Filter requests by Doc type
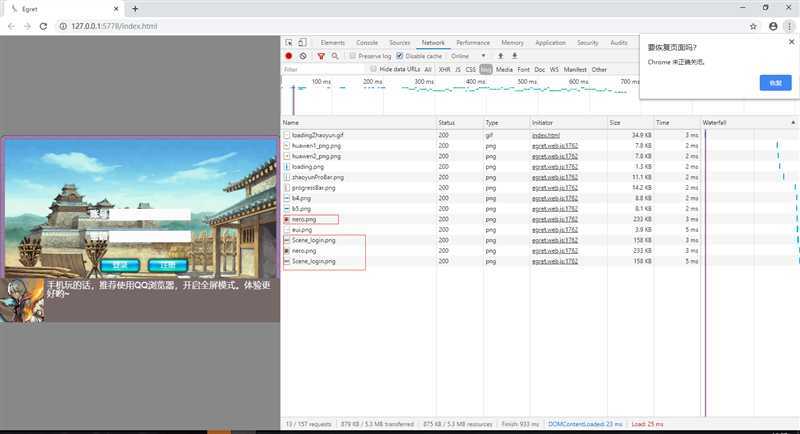This screenshot has height=434, width=800. point(540,69)
